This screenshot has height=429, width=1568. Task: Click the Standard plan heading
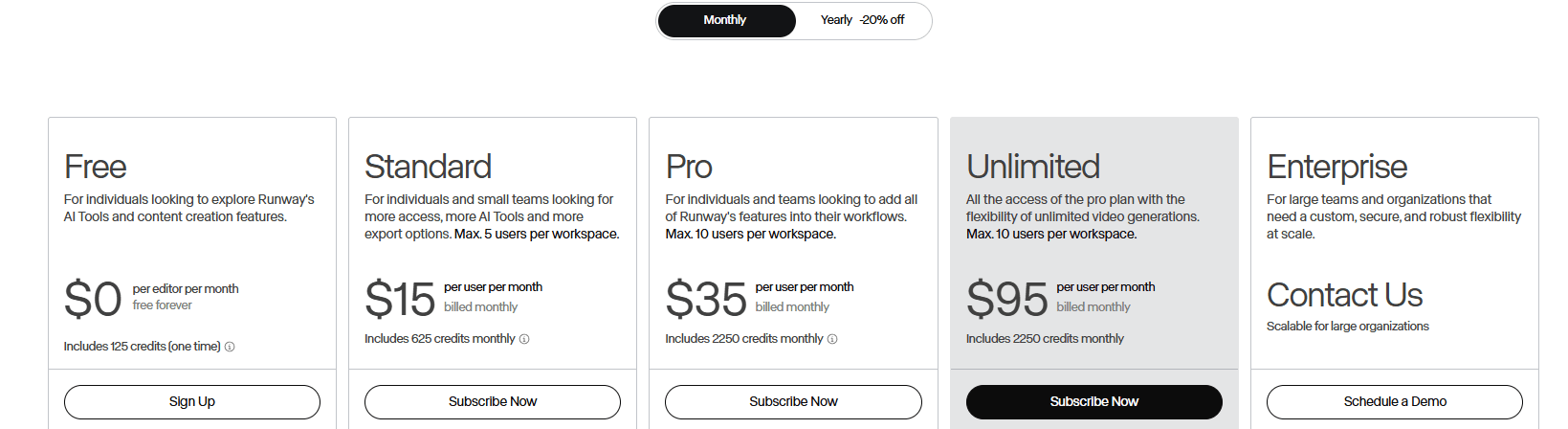tap(428, 167)
